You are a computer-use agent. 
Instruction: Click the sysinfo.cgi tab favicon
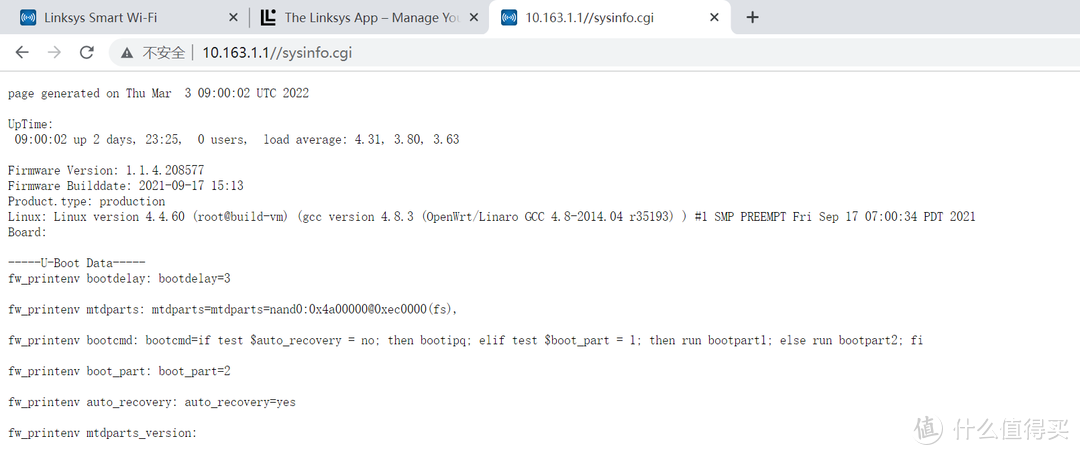click(509, 18)
